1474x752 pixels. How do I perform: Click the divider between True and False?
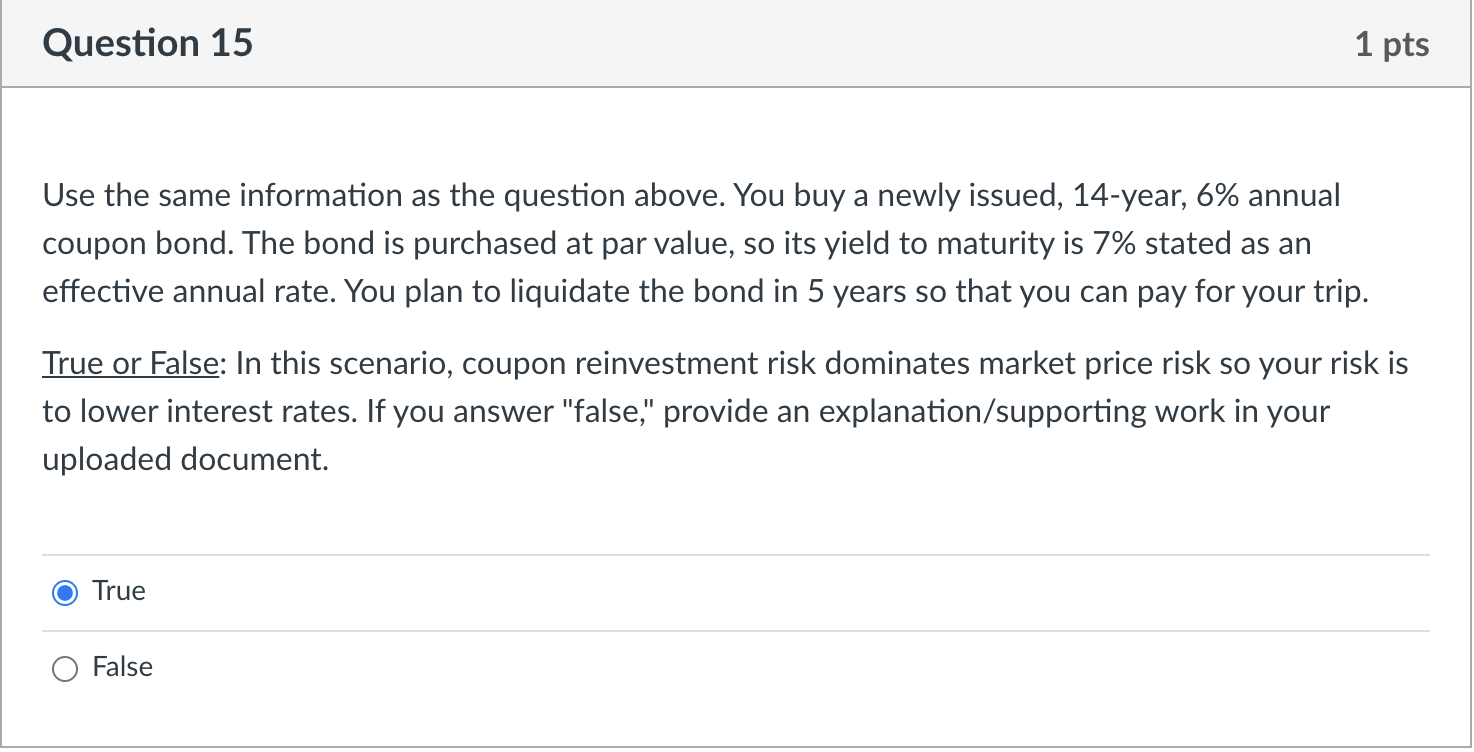click(x=700, y=630)
